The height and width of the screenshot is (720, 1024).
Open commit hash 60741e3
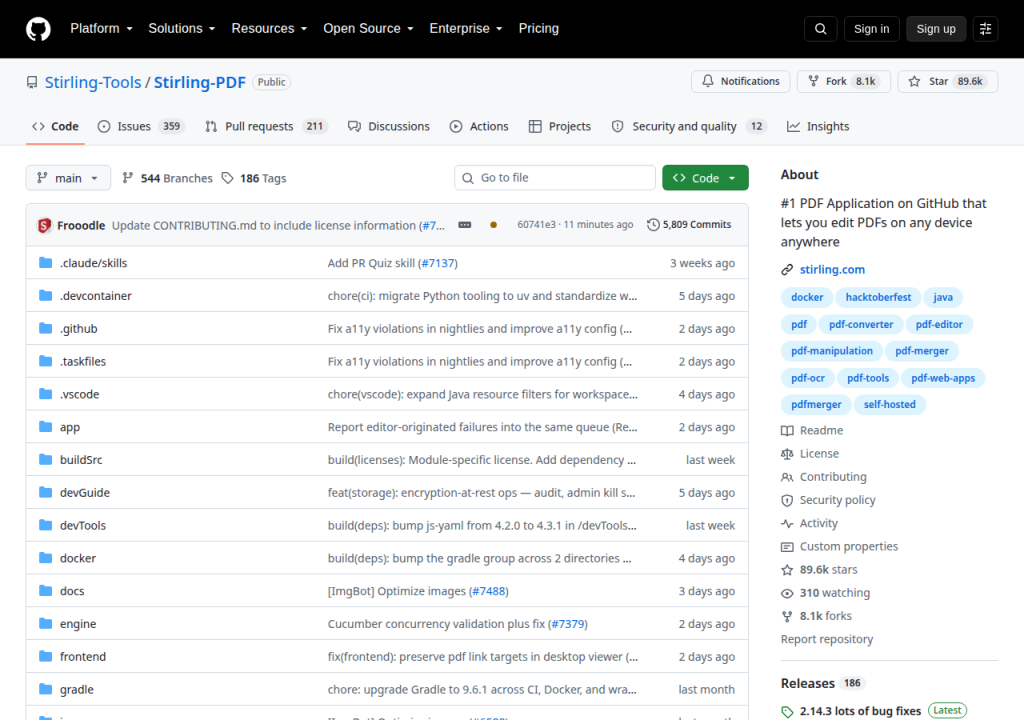point(536,225)
